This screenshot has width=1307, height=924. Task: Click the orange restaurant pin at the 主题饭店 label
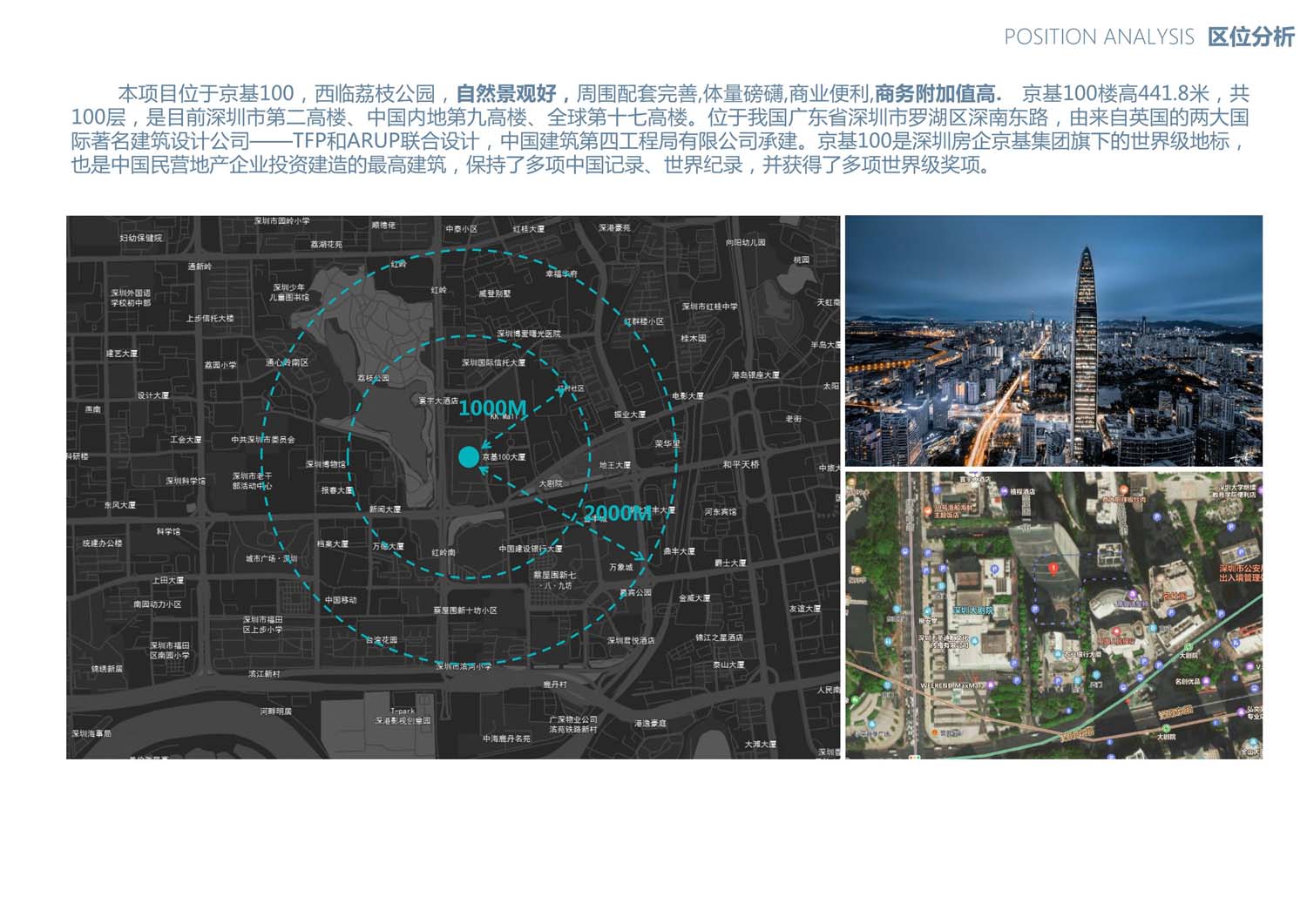click(x=928, y=511)
